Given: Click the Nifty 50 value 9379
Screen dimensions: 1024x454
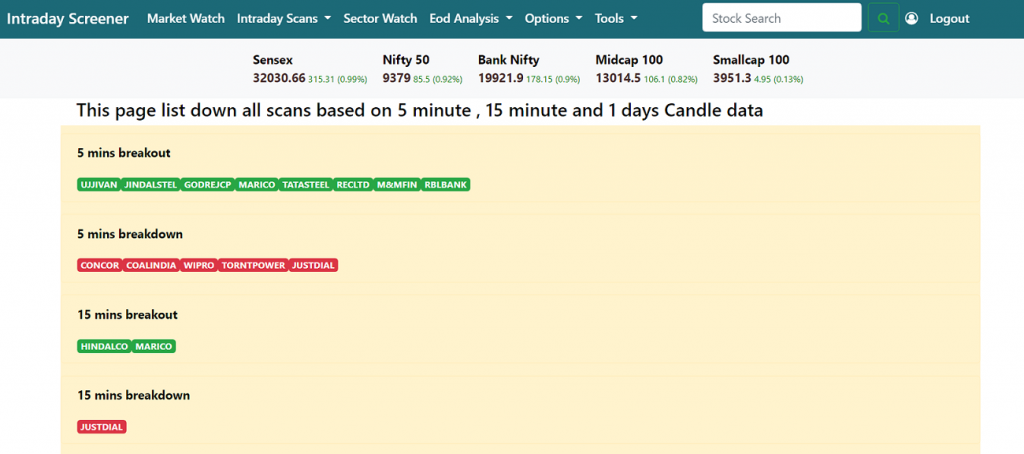Looking at the screenshot, I should [x=396, y=78].
